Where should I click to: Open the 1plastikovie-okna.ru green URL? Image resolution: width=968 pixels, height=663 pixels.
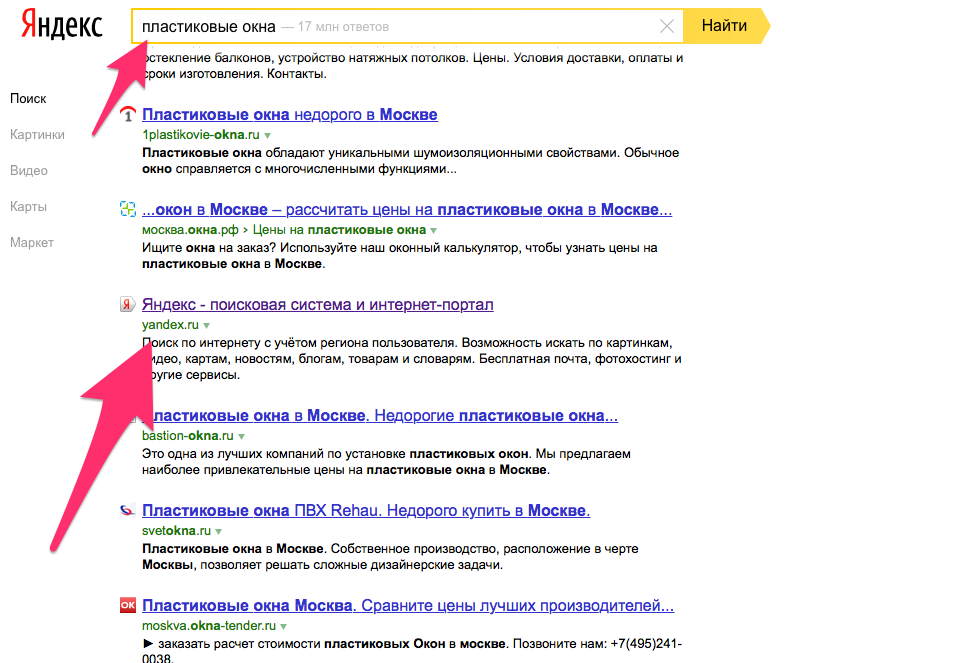click(x=201, y=135)
